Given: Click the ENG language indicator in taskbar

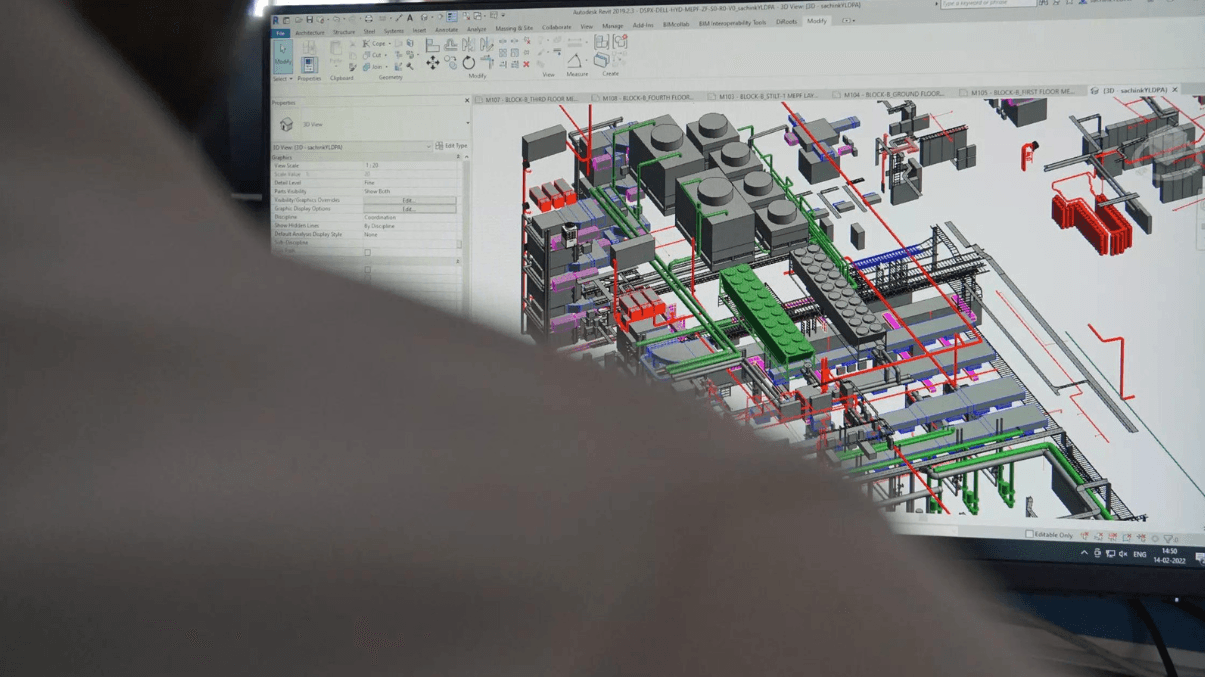Looking at the screenshot, I should (1139, 555).
